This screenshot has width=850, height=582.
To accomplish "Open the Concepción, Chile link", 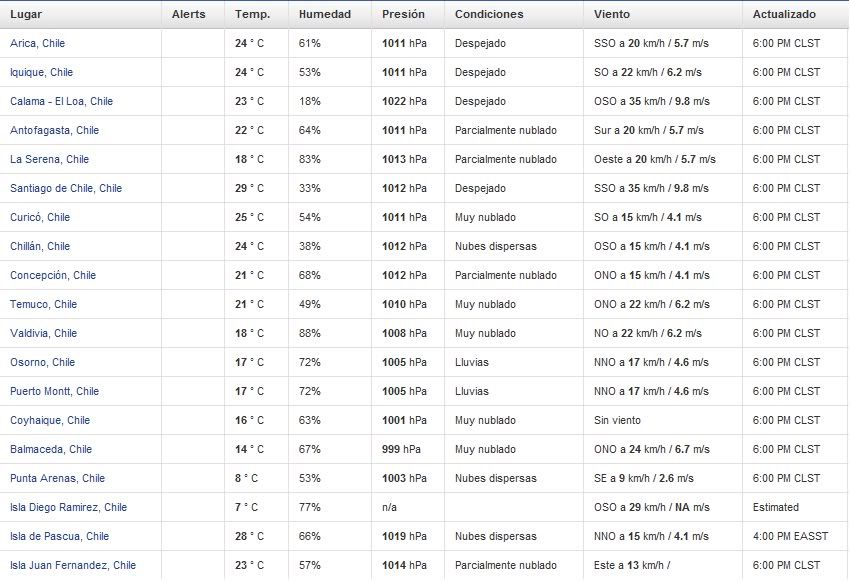I will click(53, 275).
